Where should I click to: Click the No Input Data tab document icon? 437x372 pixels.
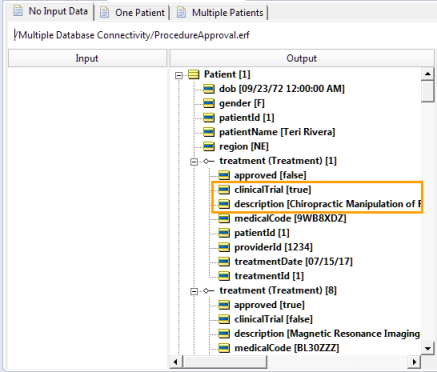click(18, 11)
